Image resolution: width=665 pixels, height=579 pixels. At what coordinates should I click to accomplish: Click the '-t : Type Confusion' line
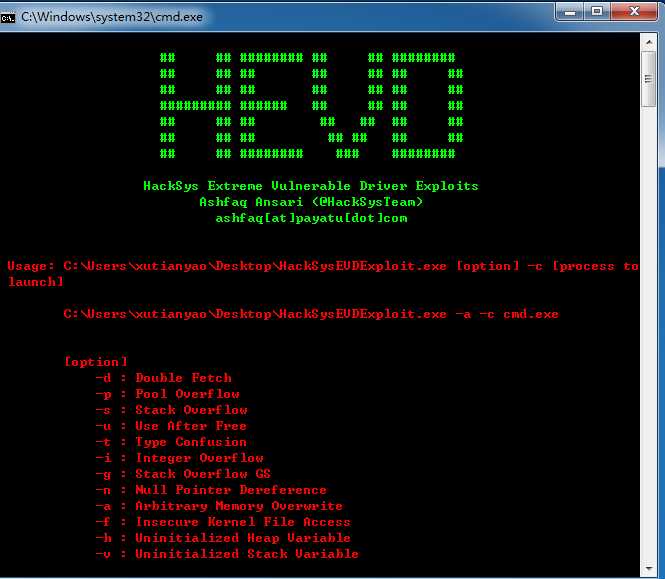click(x=171, y=442)
